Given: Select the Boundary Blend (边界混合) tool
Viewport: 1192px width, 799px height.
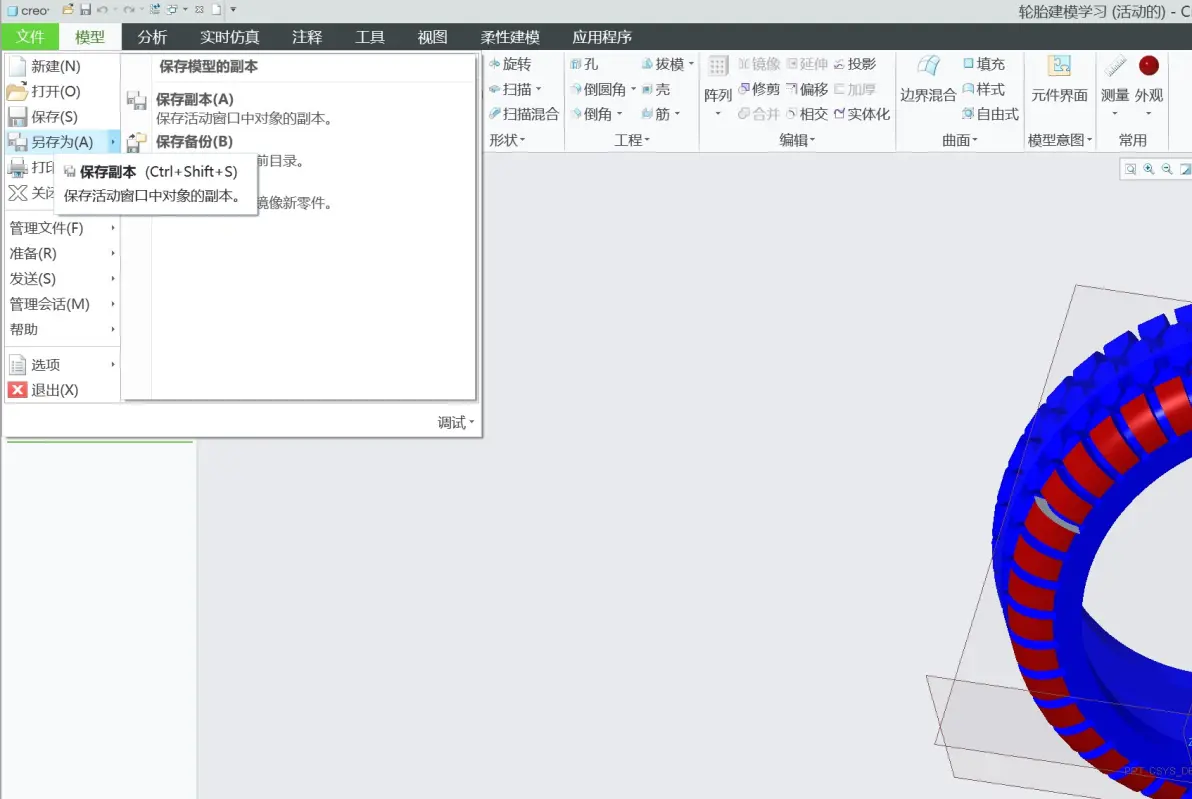Looking at the screenshot, I should [927, 79].
